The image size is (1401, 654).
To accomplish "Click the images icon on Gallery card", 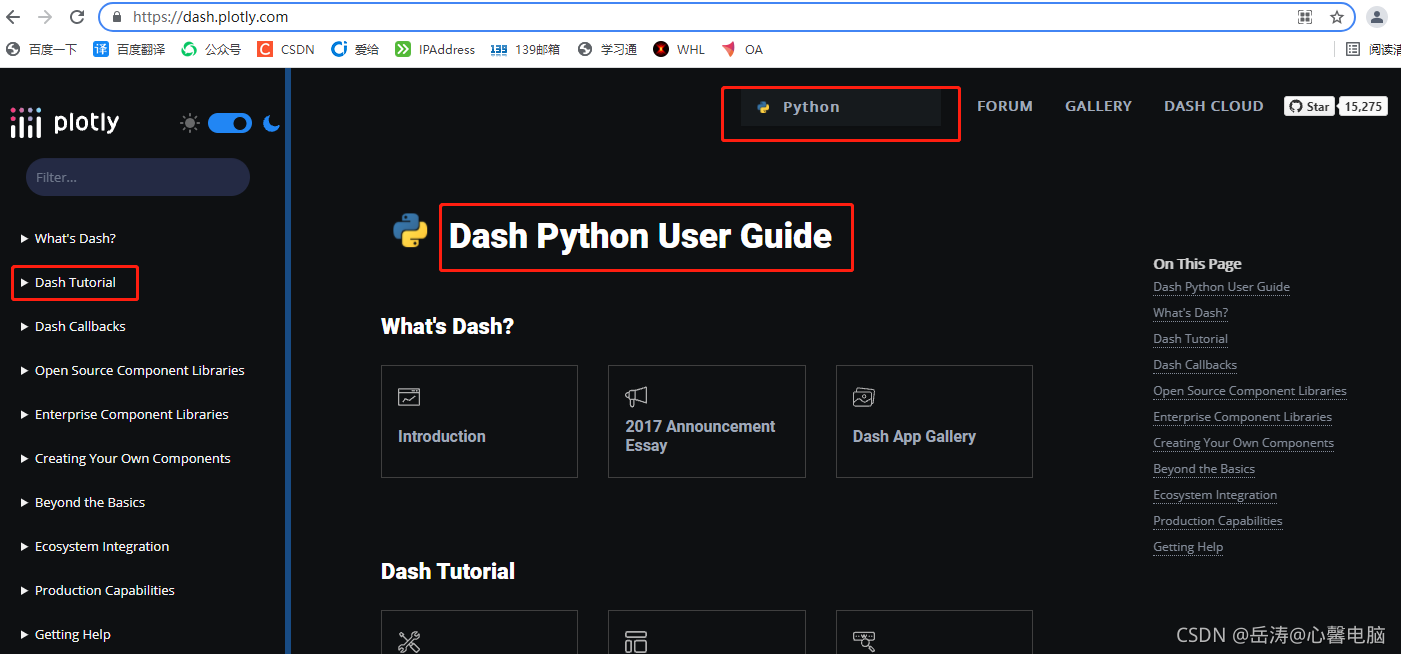I will click(864, 397).
